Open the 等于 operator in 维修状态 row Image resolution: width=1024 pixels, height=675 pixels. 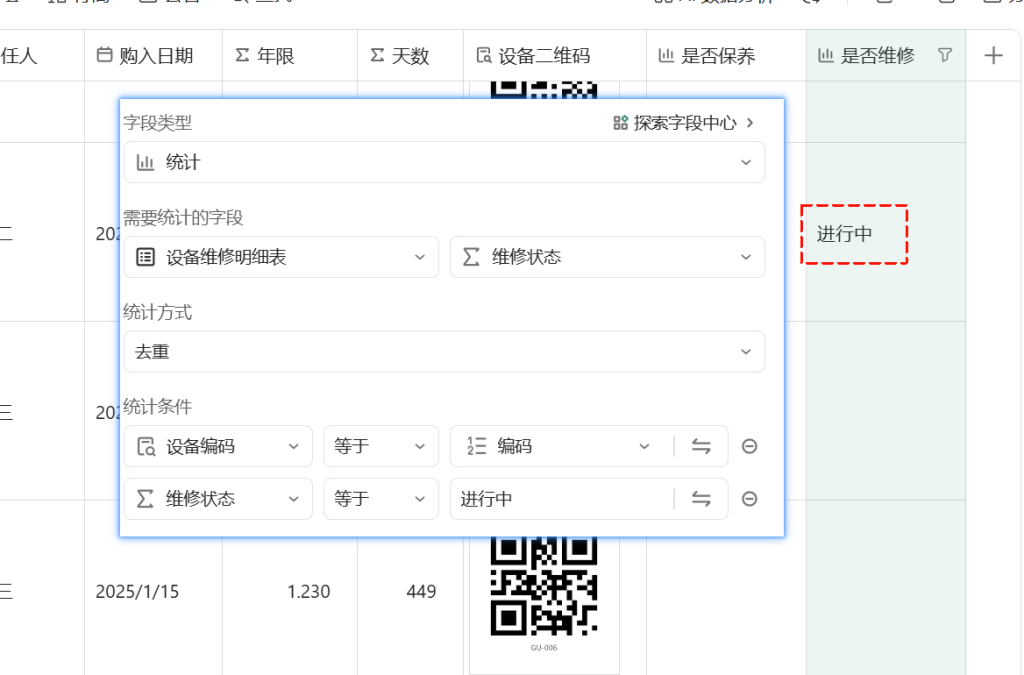coord(381,499)
